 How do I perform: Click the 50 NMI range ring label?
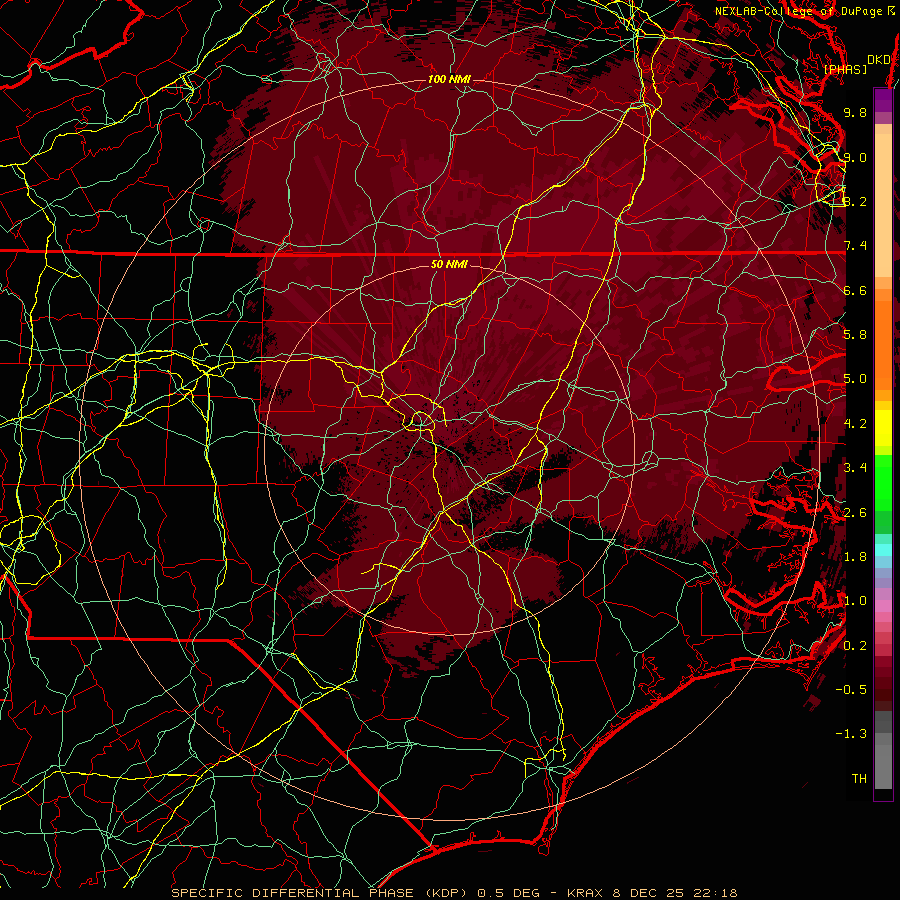(x=449, y=264)
